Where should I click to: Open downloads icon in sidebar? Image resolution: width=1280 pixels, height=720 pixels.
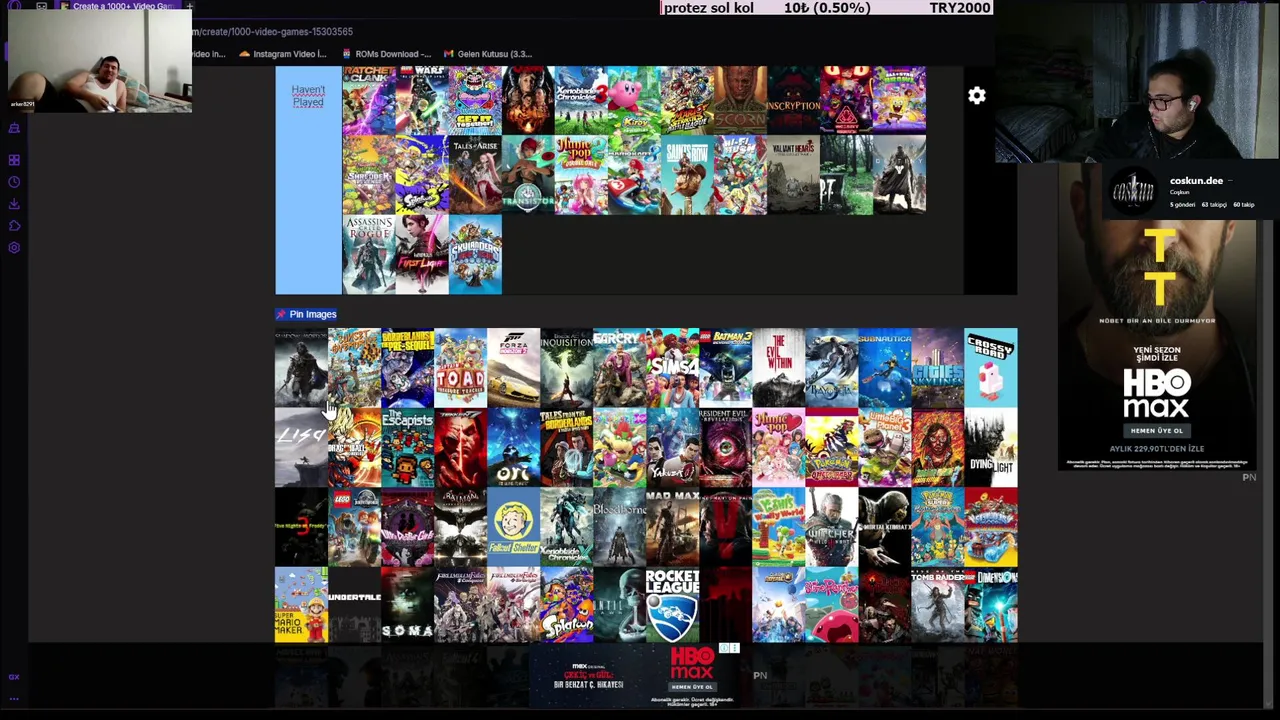[x=14, y=204]
